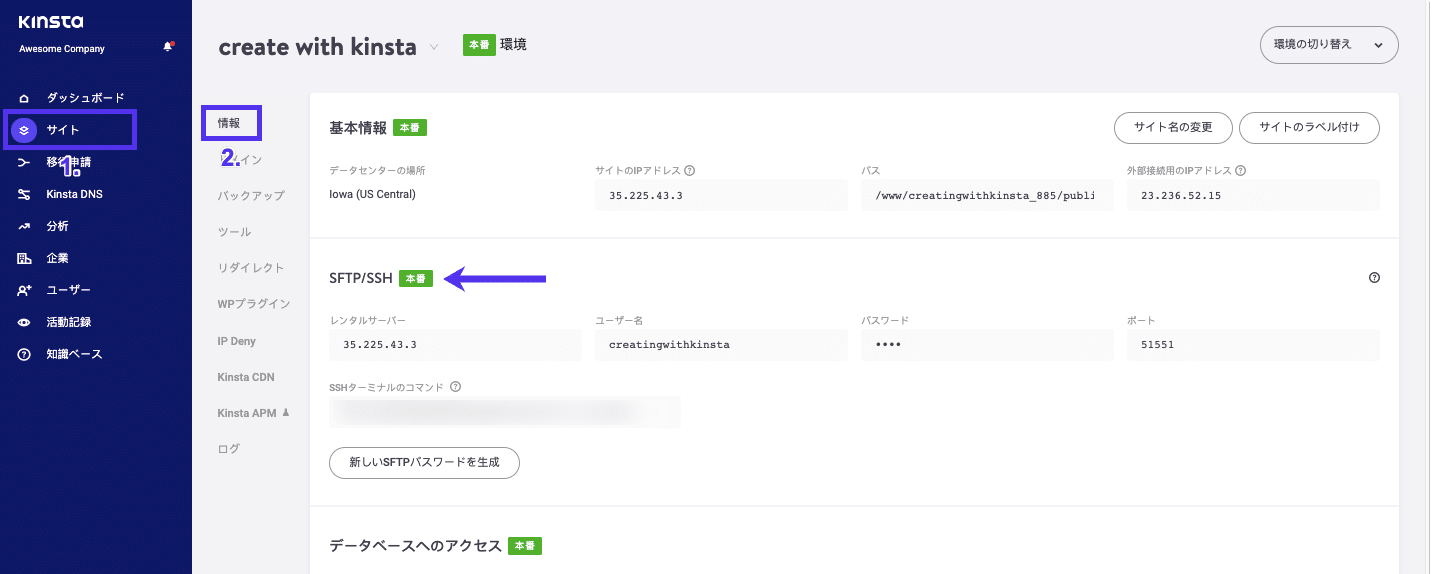Image resolution: width=1432 pixels, height=574 pixels.
Task: Click the レンタルサーバー host field
Action: tap(455, 345)
